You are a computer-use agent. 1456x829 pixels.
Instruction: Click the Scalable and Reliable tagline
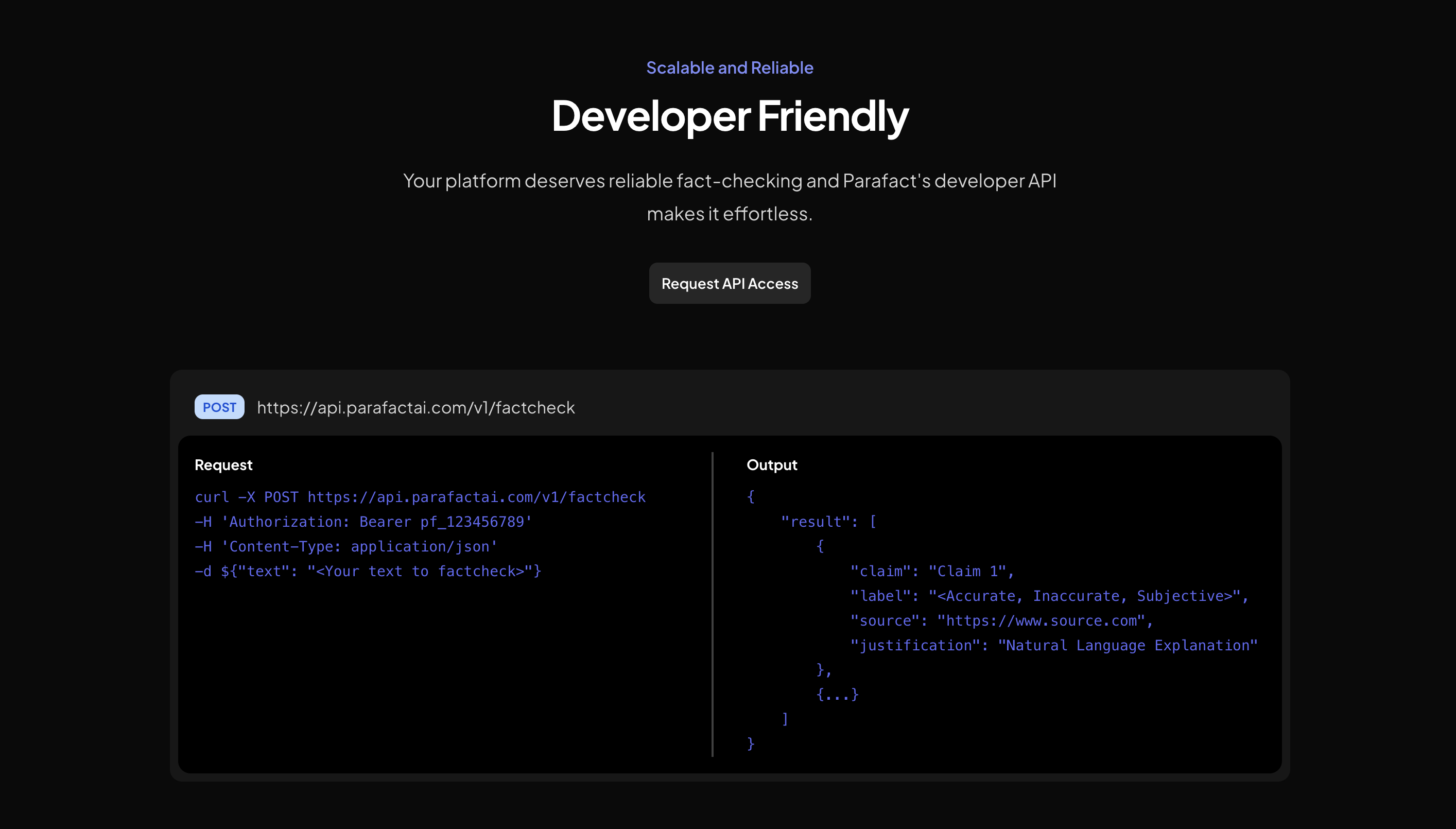[x=729, y=68]
